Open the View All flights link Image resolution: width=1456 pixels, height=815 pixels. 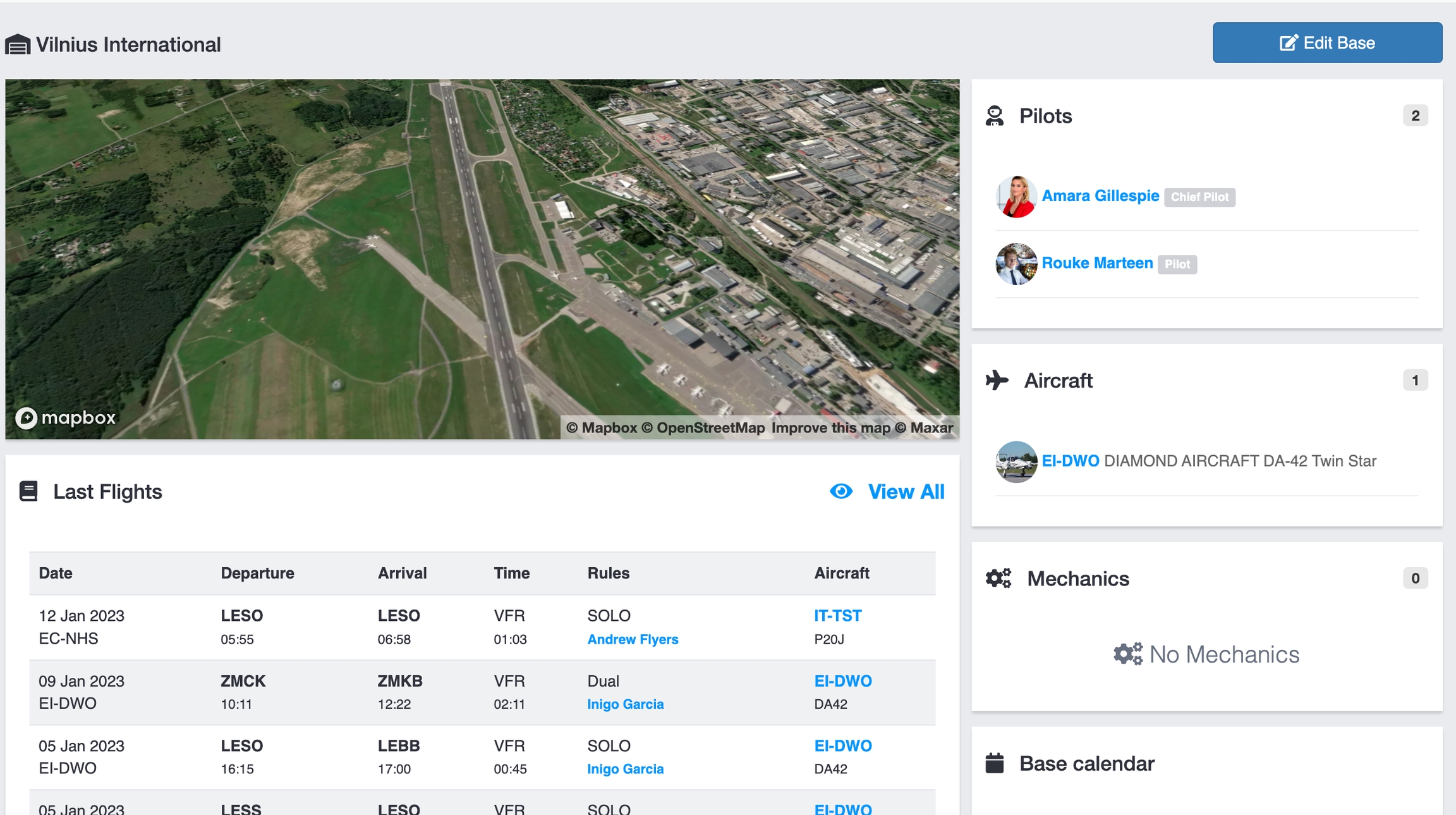click(x=906, y=491)
